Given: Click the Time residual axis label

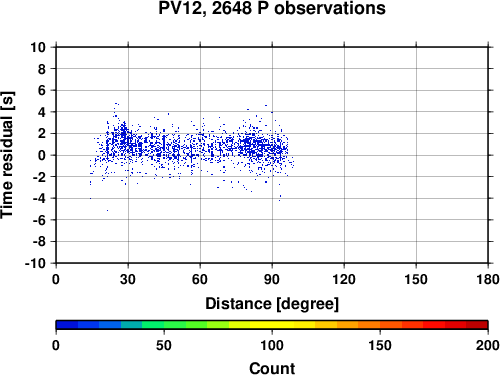Looking at the screenshot, I should pyautogui.click(x=7, y=155).
